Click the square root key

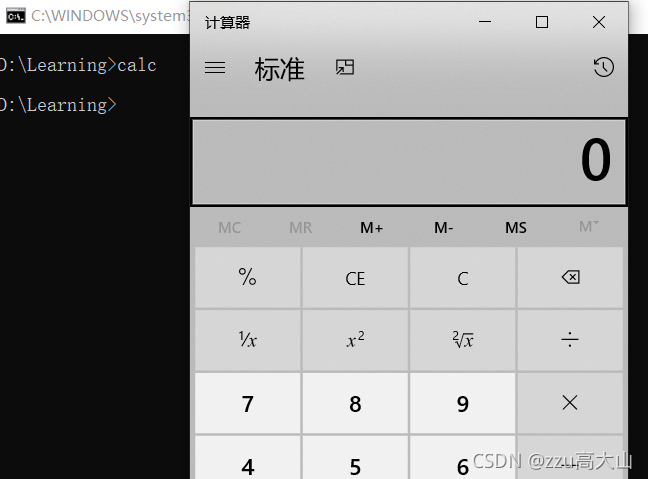coord(462,340)
